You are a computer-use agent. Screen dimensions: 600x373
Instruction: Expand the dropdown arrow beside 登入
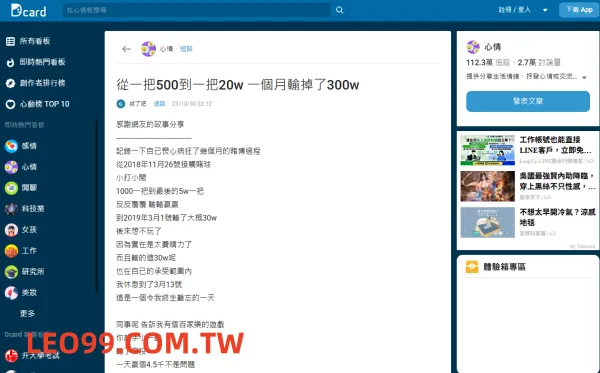pyautogui.click(x=545, y=10)
